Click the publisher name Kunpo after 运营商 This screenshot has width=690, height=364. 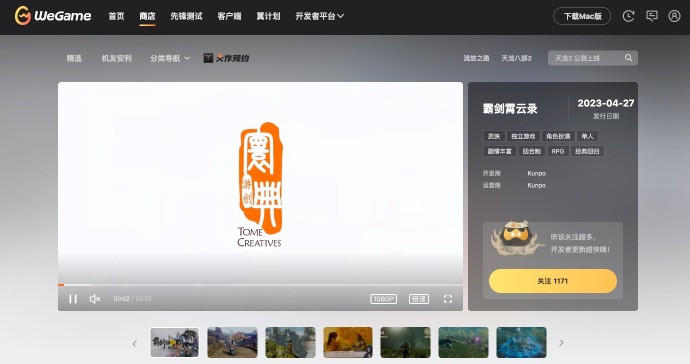[536, 185]
